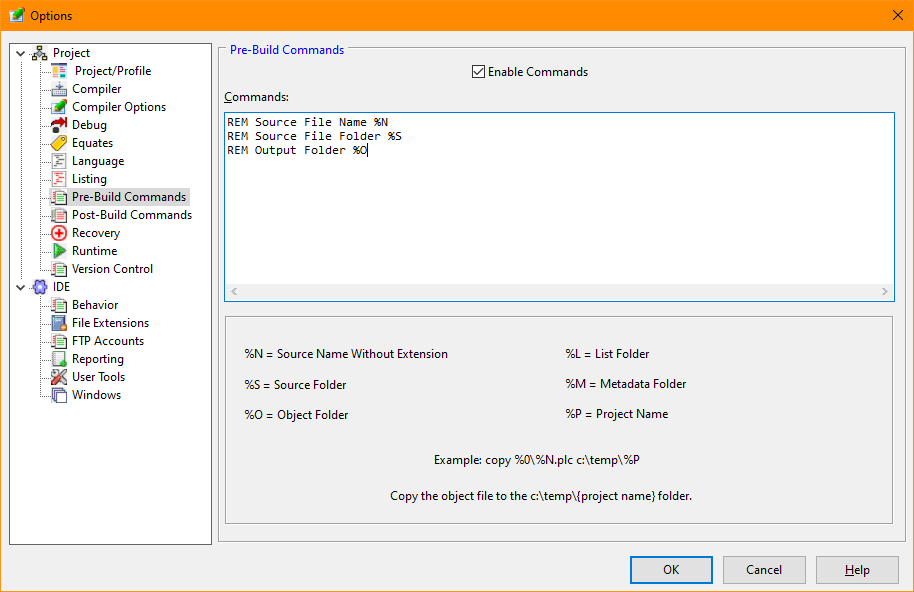Collapse the IDE tree node
The image size is (914, 592).
pyautogui.click(x=21, y=287)
